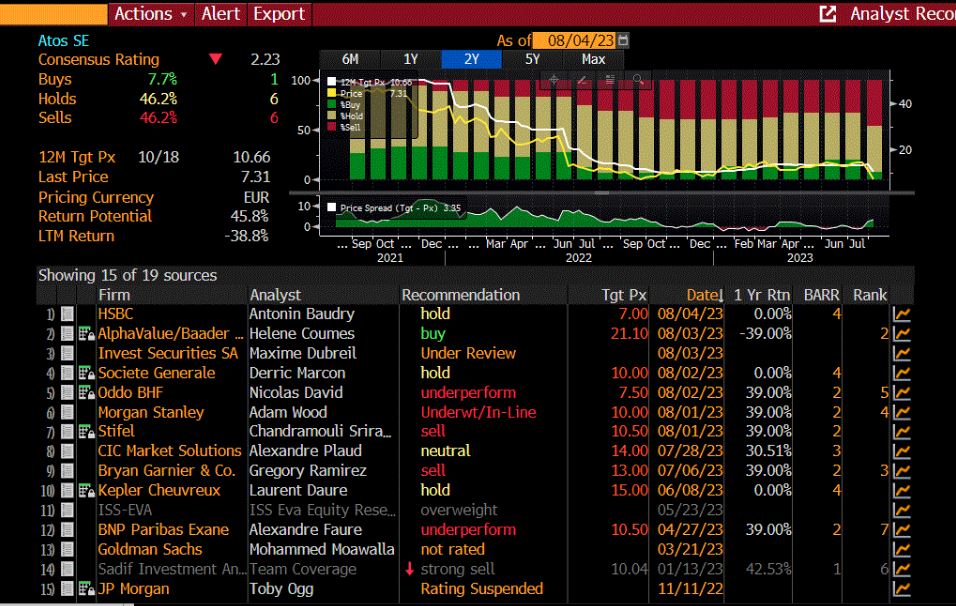This screenshot has height=606, width=956.
Task: Edit the As of date field 08/04/23
Action: (x=575, y=40)
